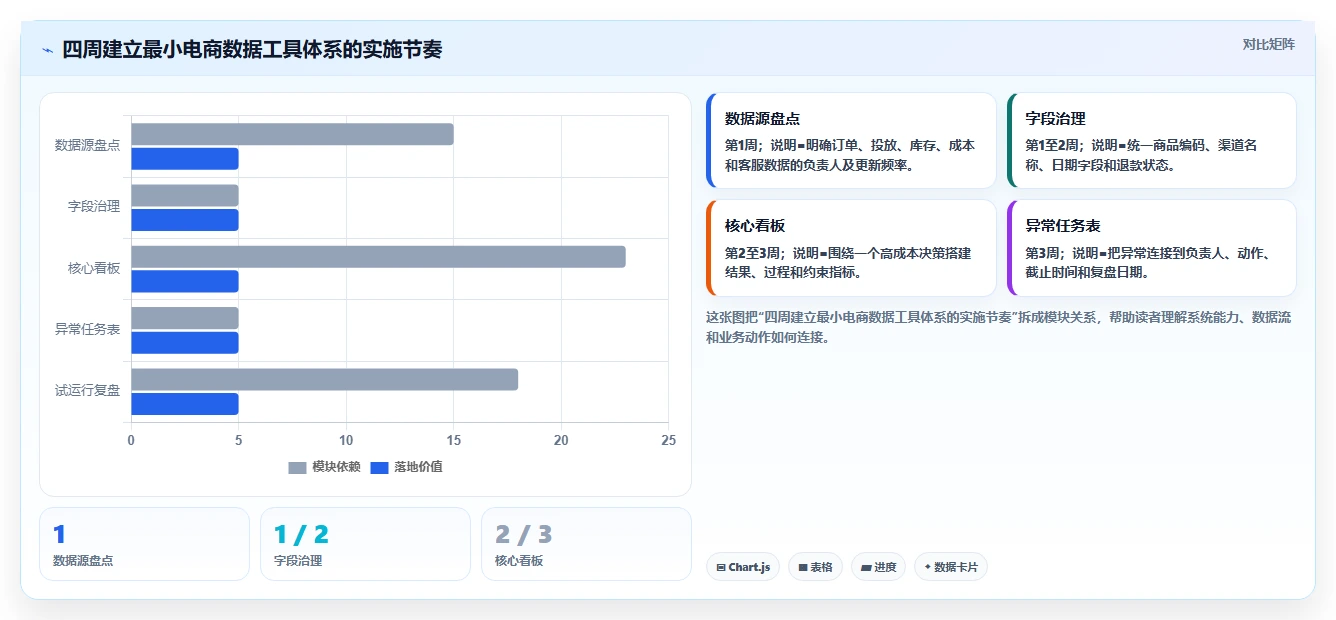This screenshot has width=1336, height=620.
Task: Open the 数据源盘点 description card
Action: click(x=851, y=141)
